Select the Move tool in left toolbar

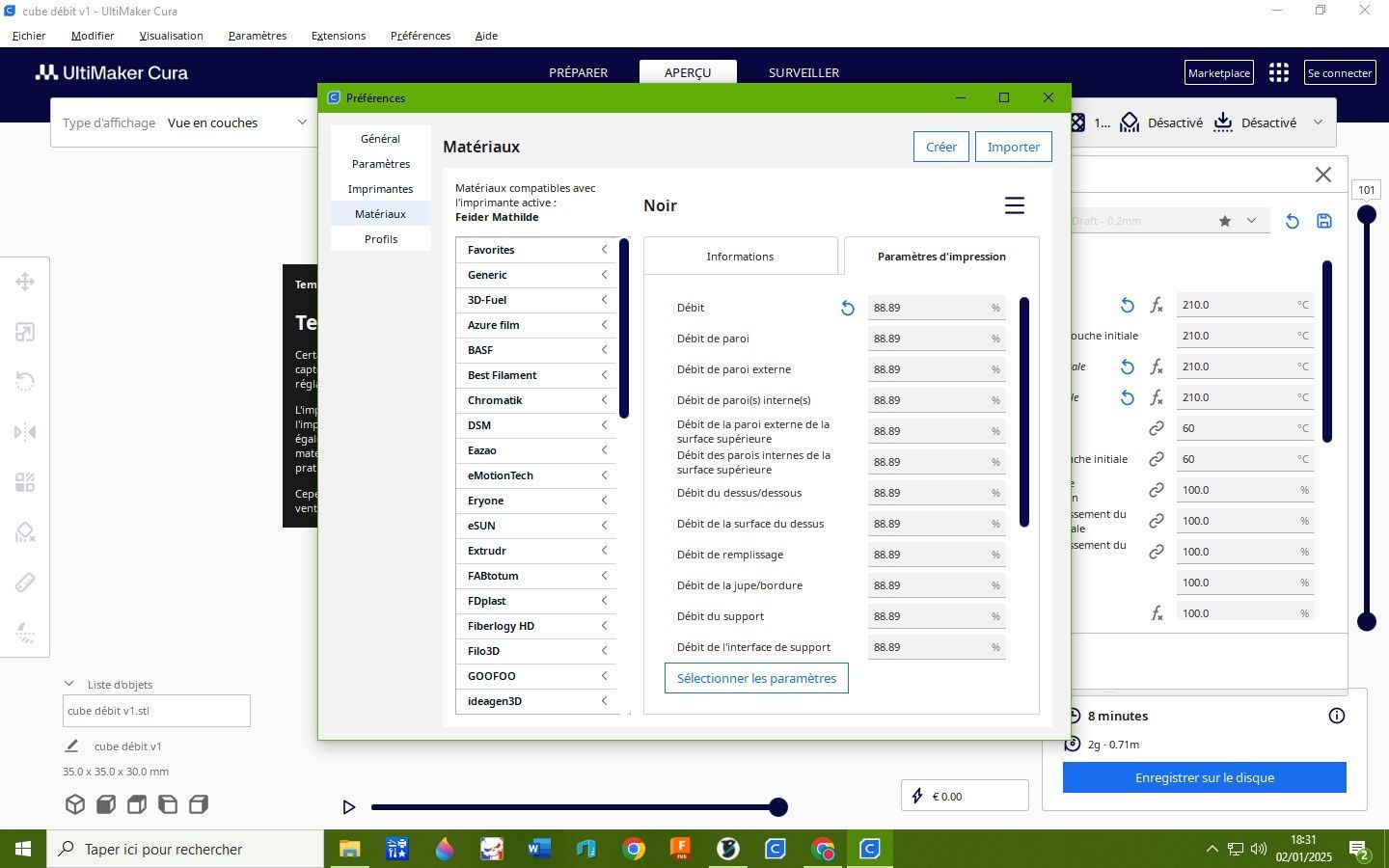25,282
